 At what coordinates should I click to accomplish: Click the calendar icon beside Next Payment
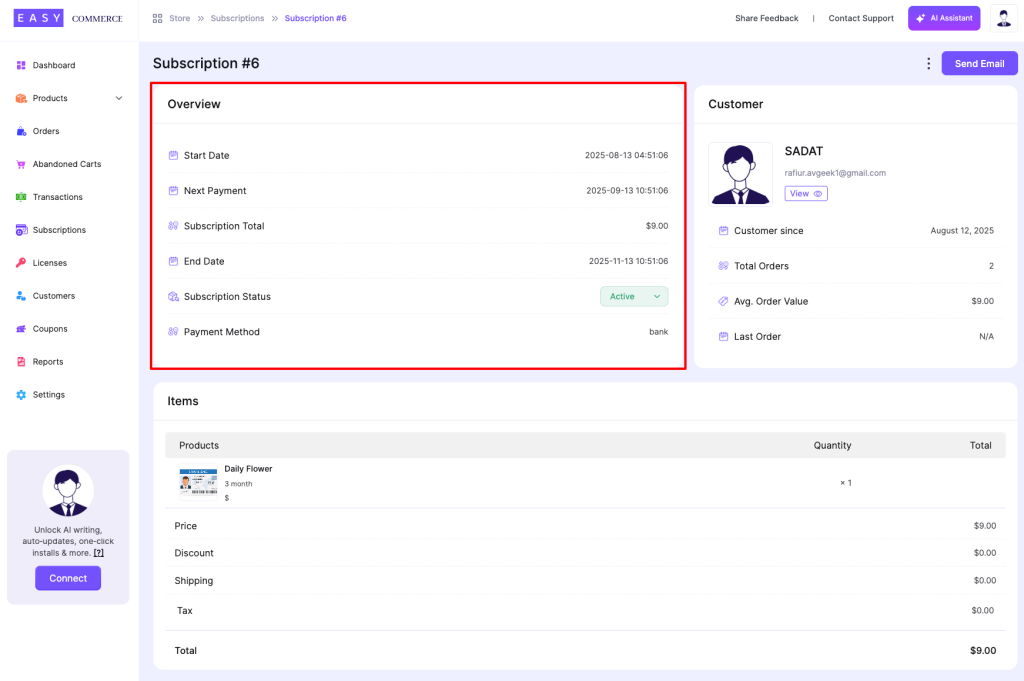coord(173,191)
